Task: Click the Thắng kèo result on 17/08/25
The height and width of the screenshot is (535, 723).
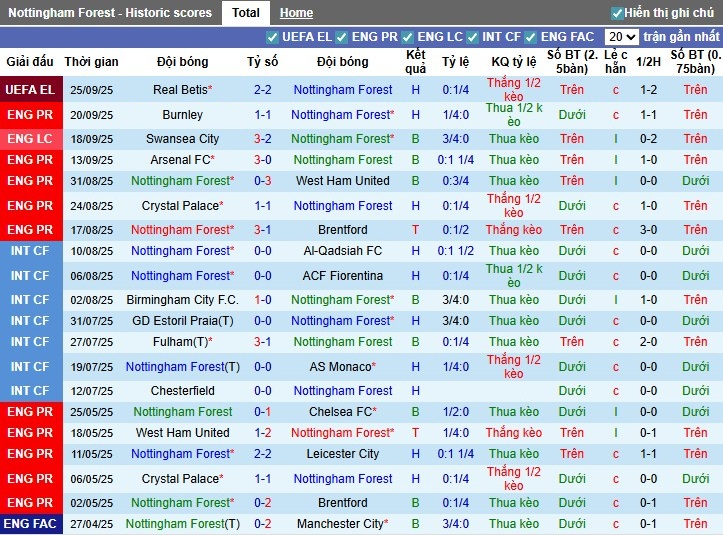Action: [x=514, y=230]
